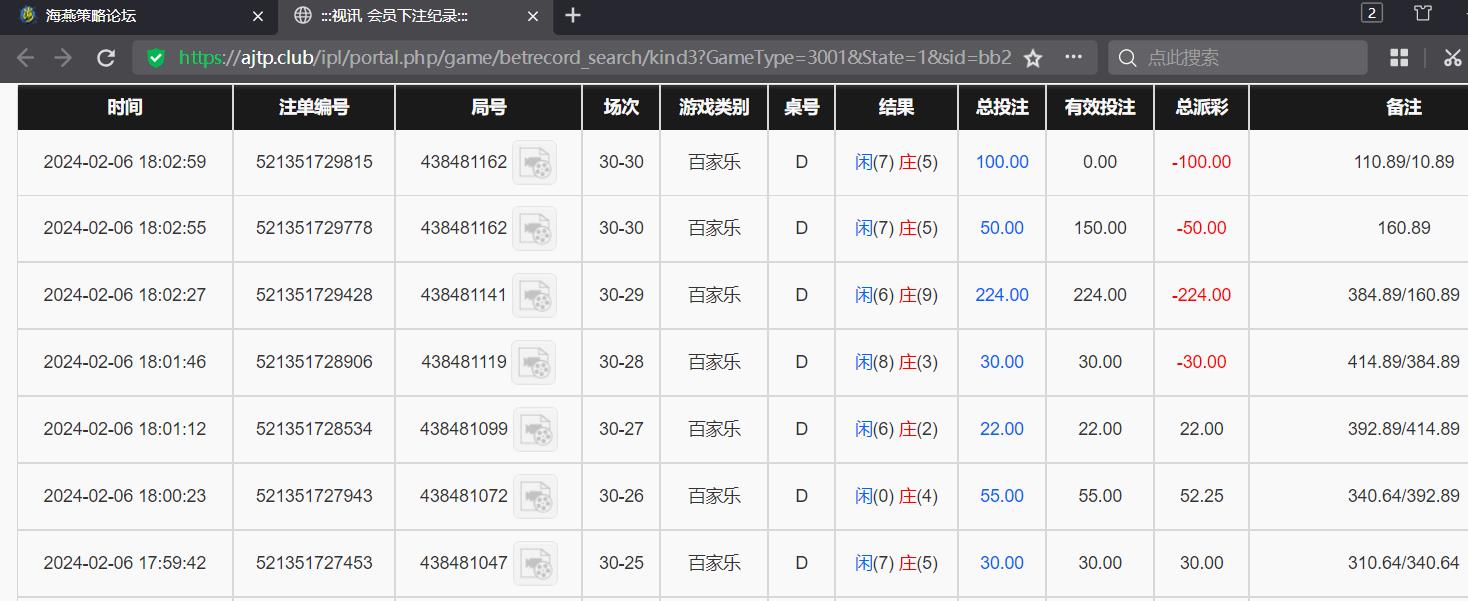Open a new browser tab

573,15
